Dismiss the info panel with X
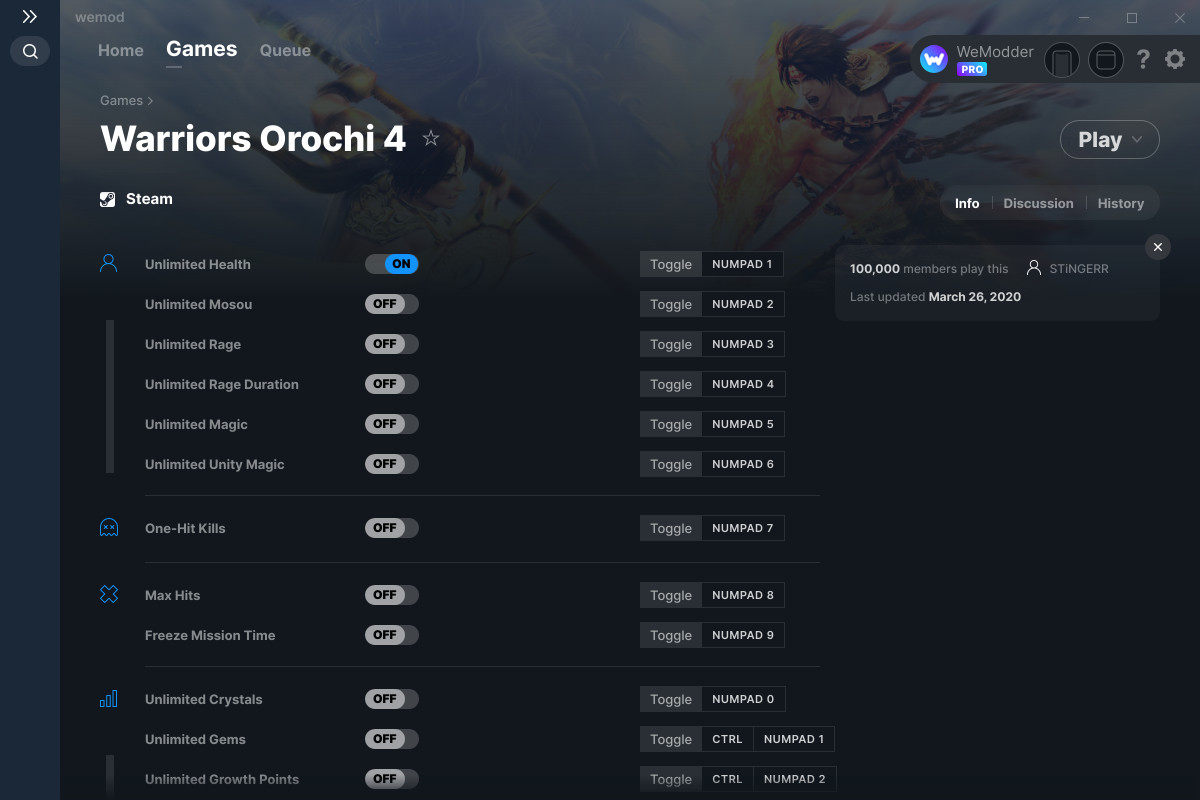The image size is (1200, 800). tap(1157, 247)
